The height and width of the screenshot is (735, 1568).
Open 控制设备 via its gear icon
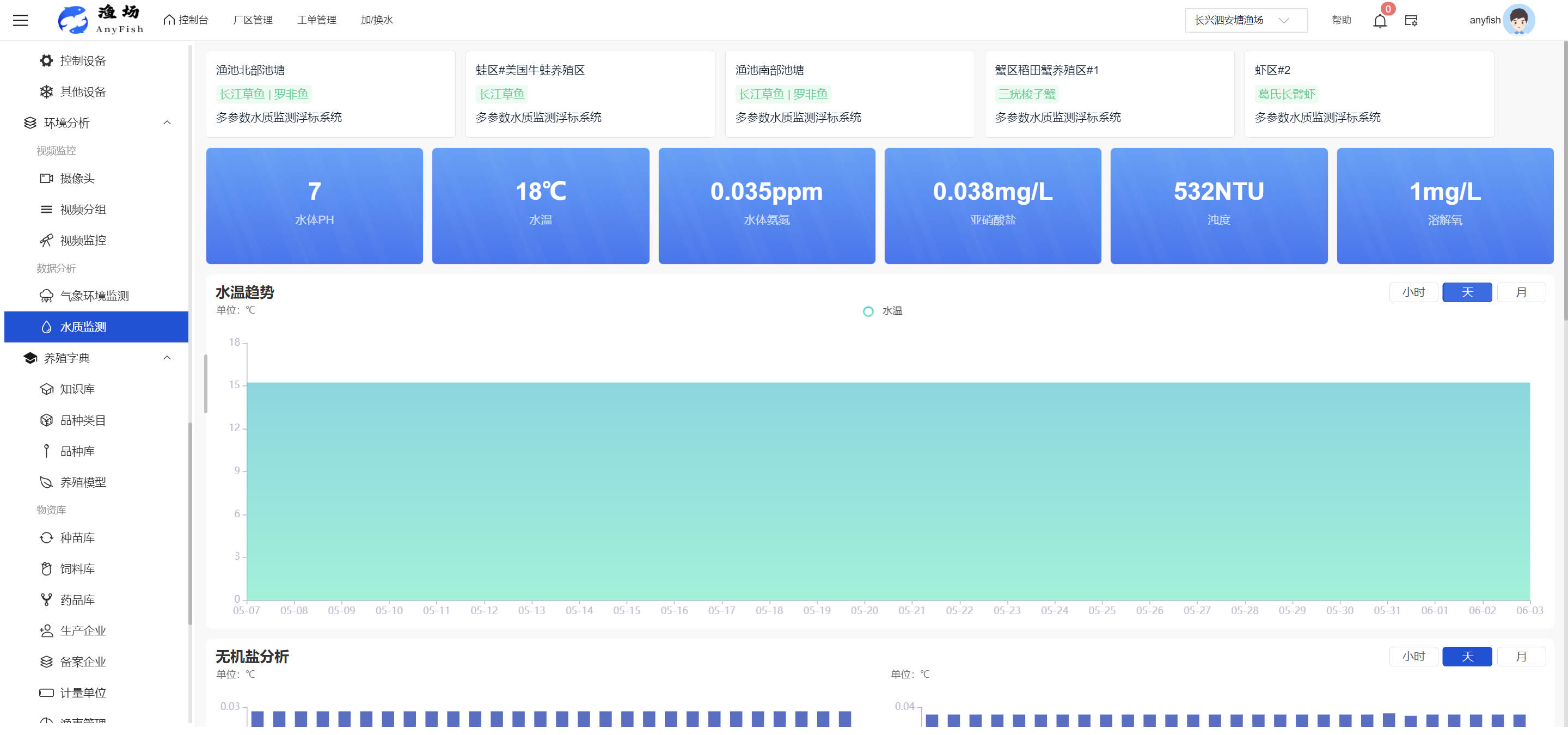46,60
